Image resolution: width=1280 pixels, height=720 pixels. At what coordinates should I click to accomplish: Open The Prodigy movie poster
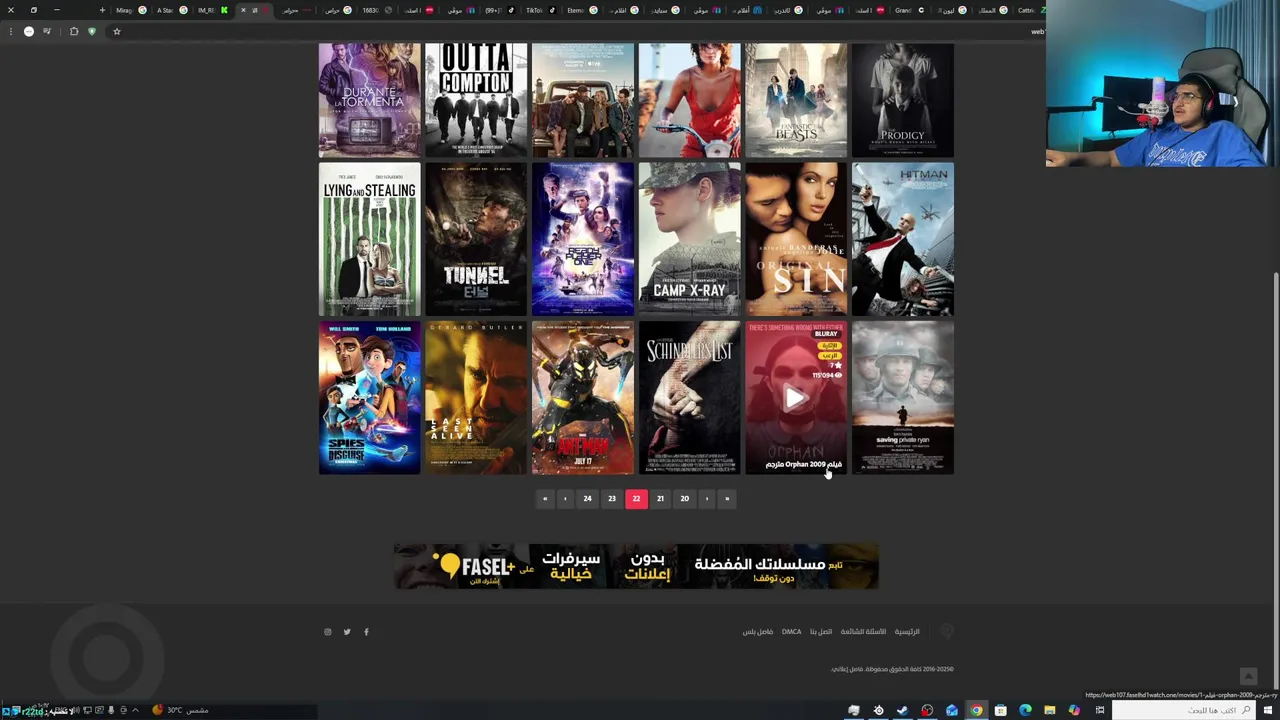pyautogui.click(x=902, y=100)
